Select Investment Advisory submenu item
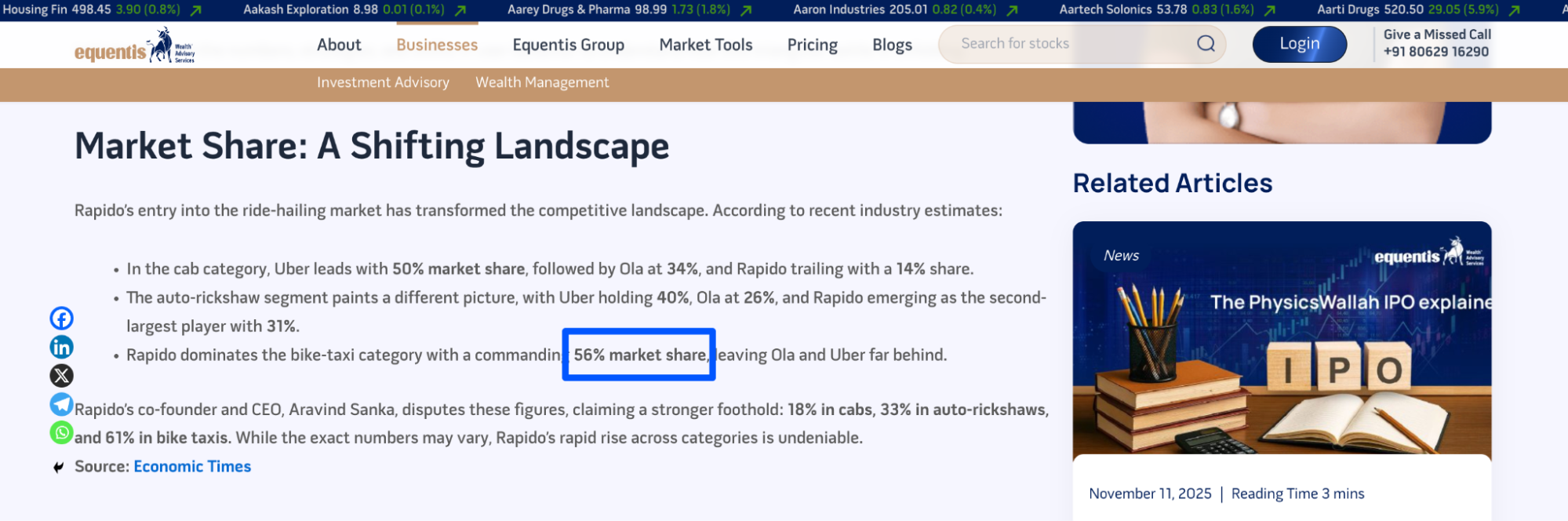The height and width of the screenshot is (521, 1568). click(x=383, y=82)
